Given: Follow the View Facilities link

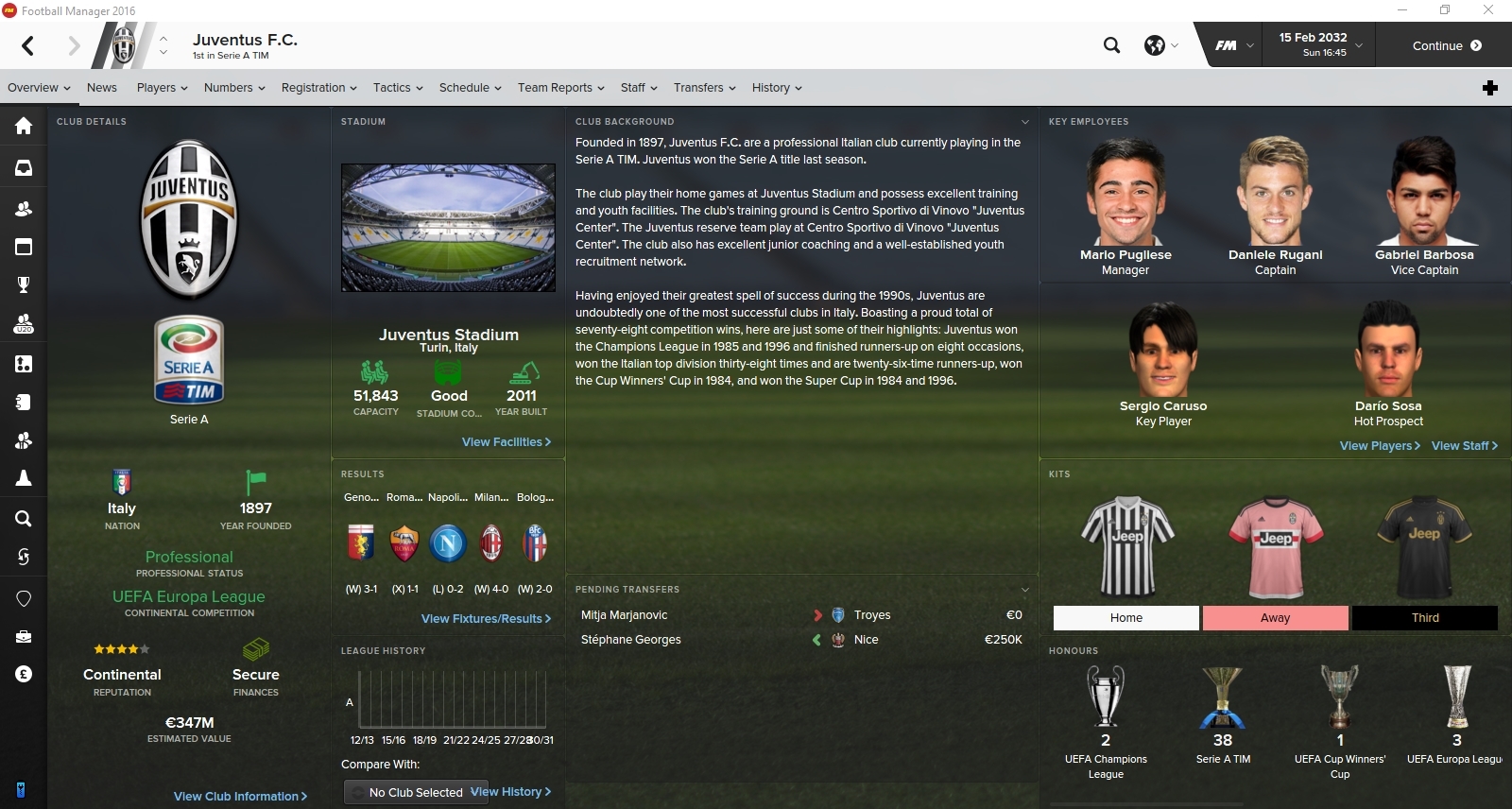Looking at the screenshot, I should coord(507,442).
